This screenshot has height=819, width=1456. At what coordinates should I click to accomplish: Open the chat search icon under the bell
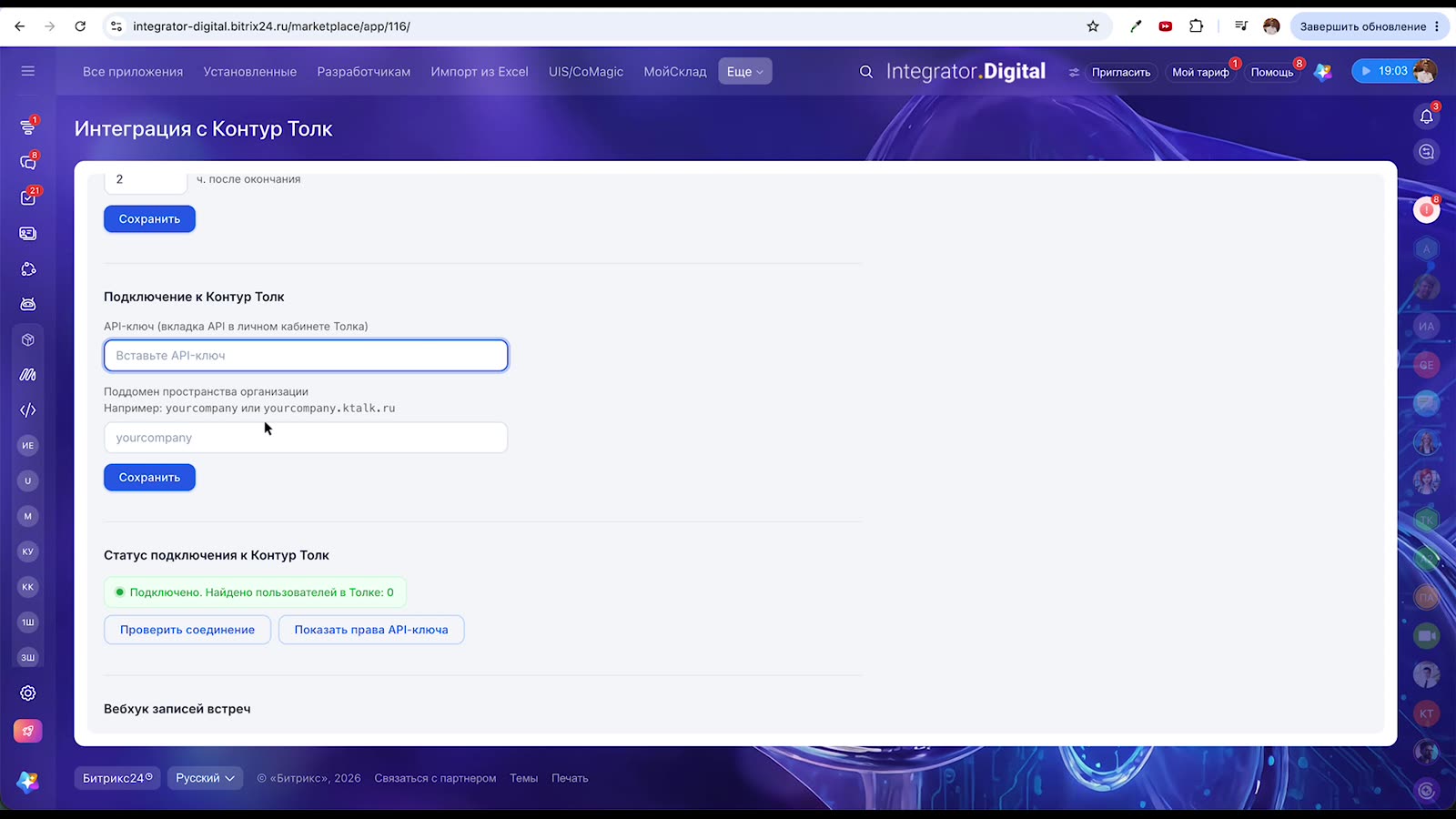[1427, 152]
